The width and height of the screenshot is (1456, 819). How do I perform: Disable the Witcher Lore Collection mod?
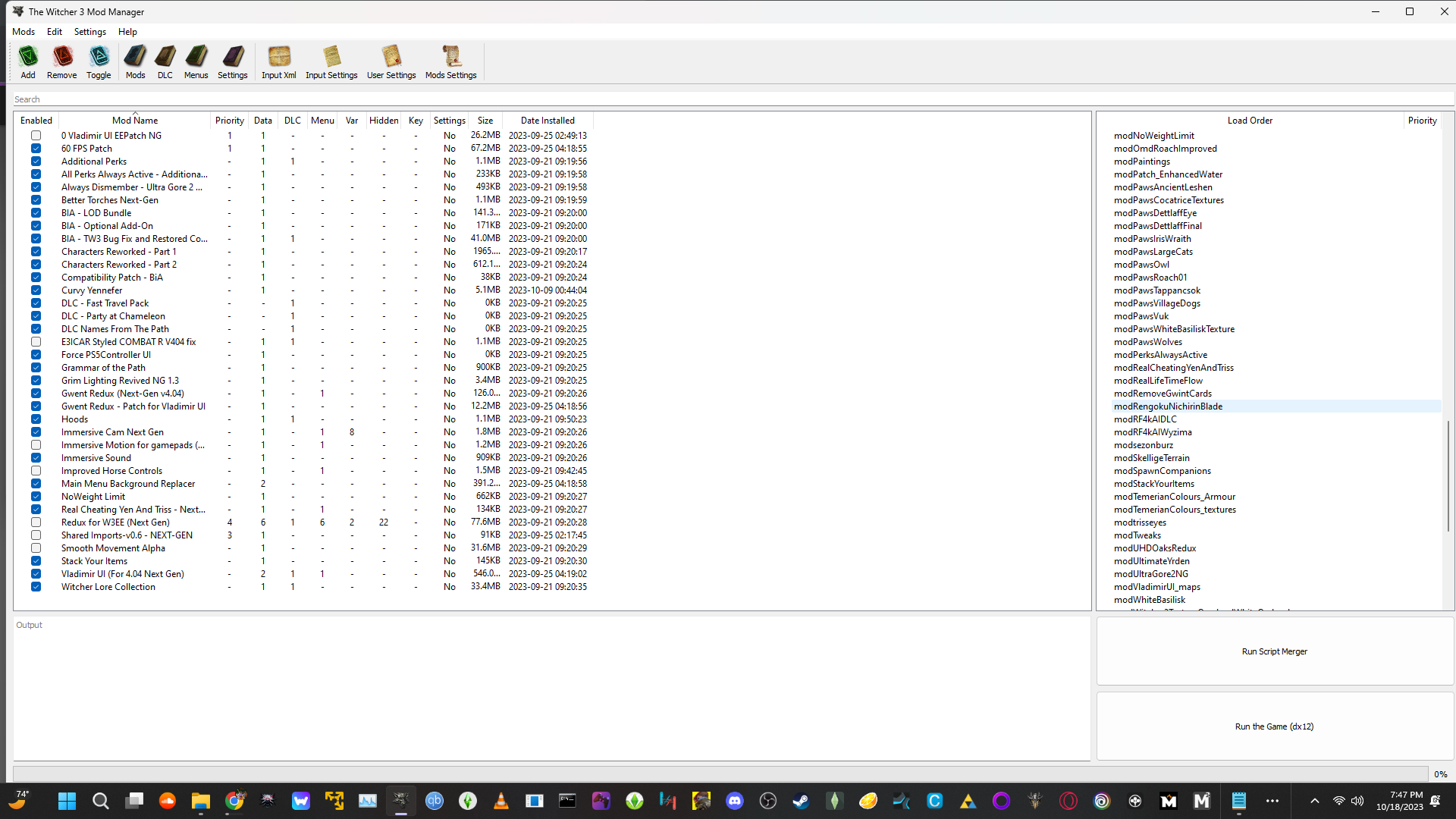click(x=36, y=587)
